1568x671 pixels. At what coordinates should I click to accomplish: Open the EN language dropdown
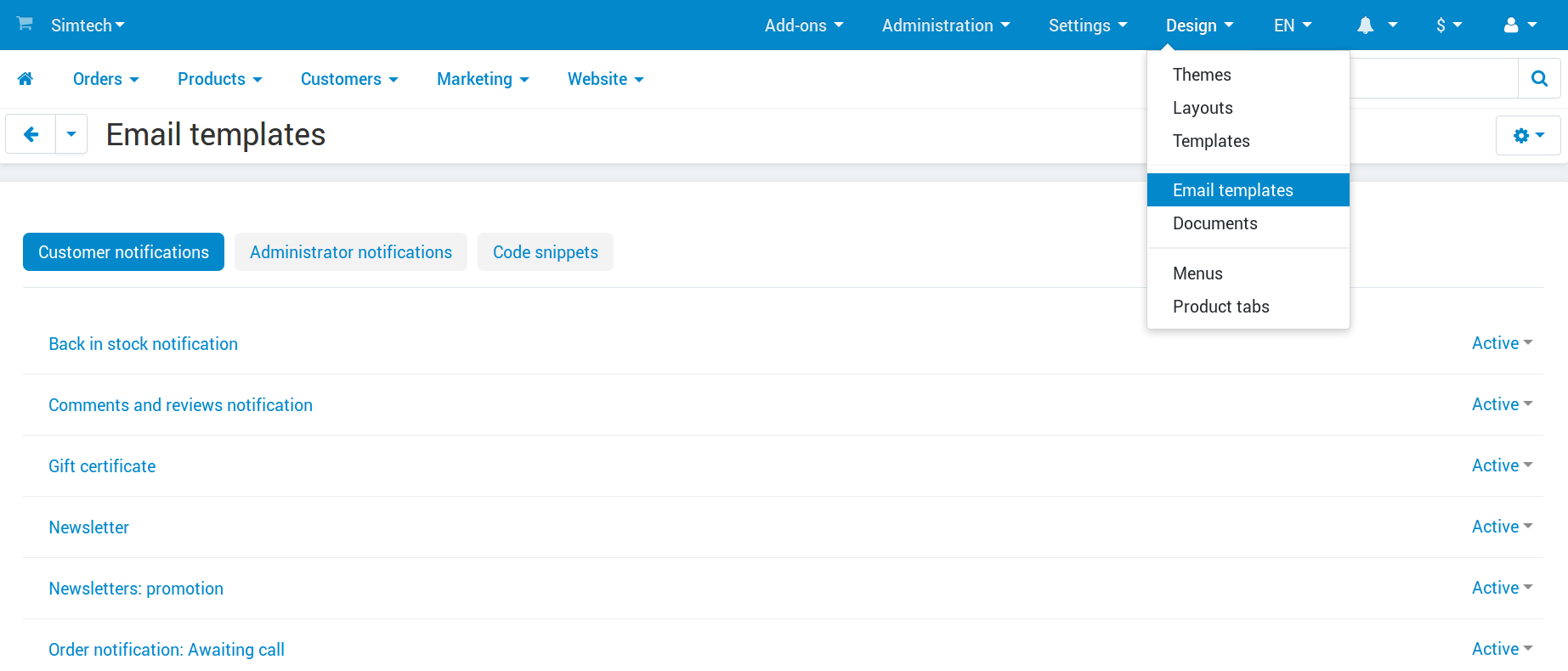[1293, 25]
